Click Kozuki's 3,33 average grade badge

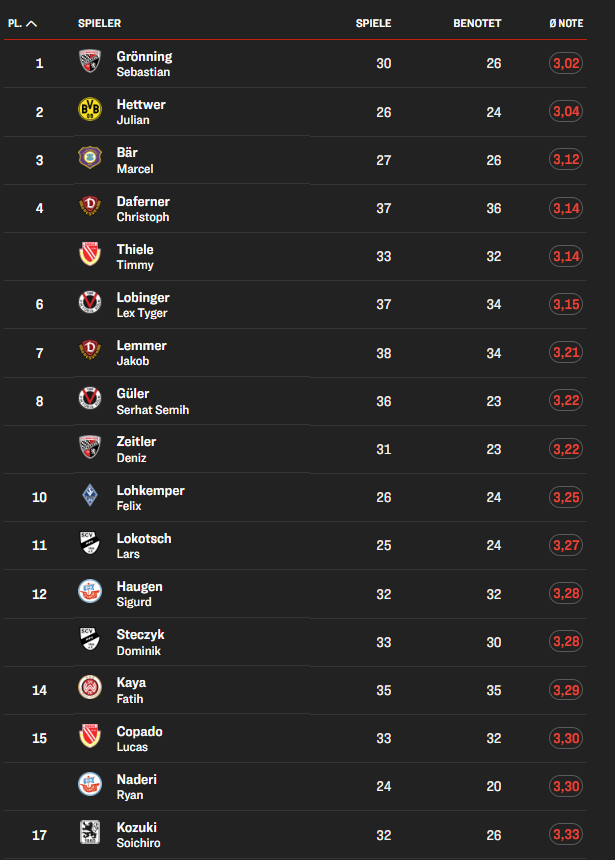tap(566, 834)
